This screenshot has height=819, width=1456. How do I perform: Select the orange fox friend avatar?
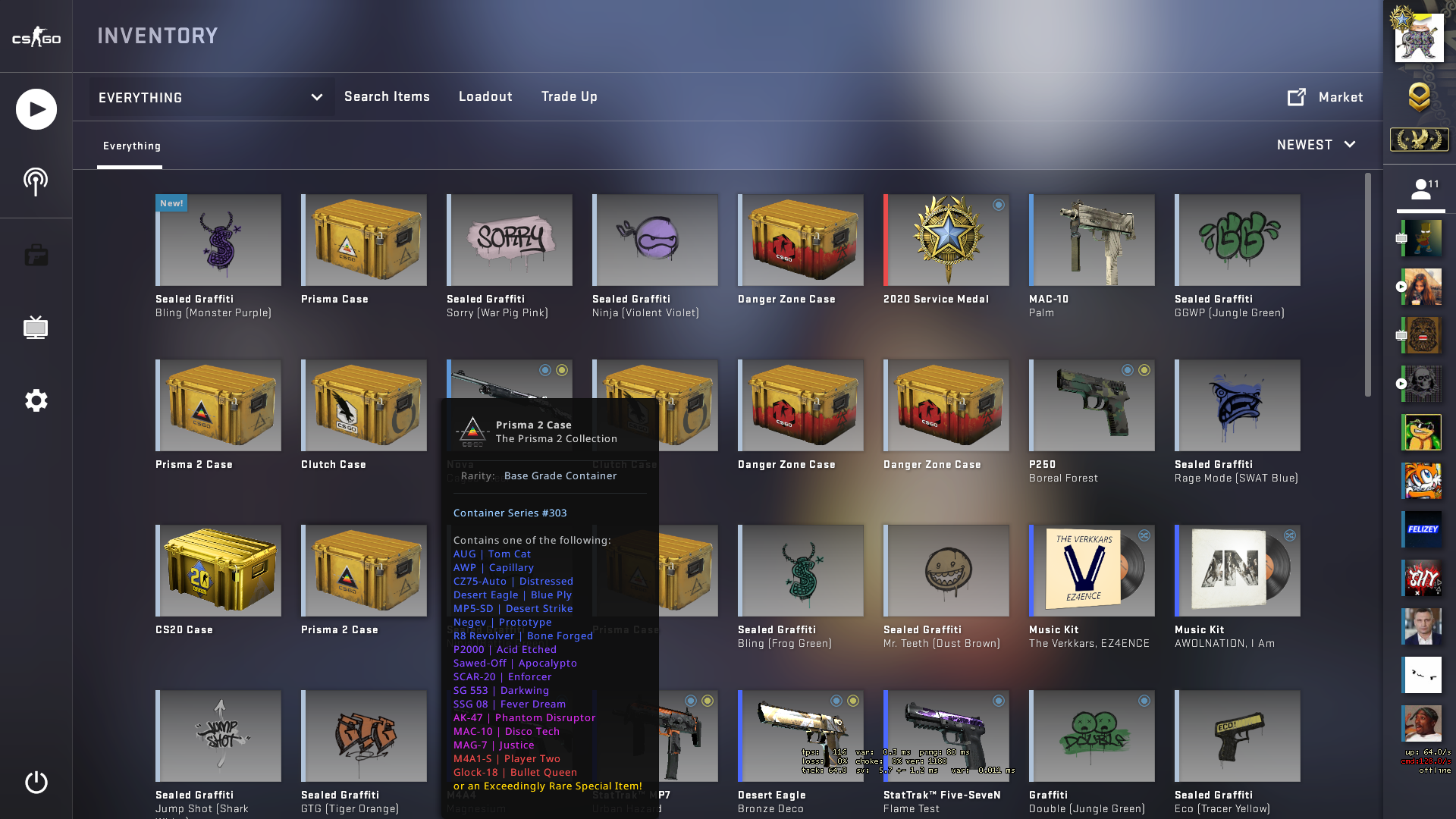(x=1421, y=481)
